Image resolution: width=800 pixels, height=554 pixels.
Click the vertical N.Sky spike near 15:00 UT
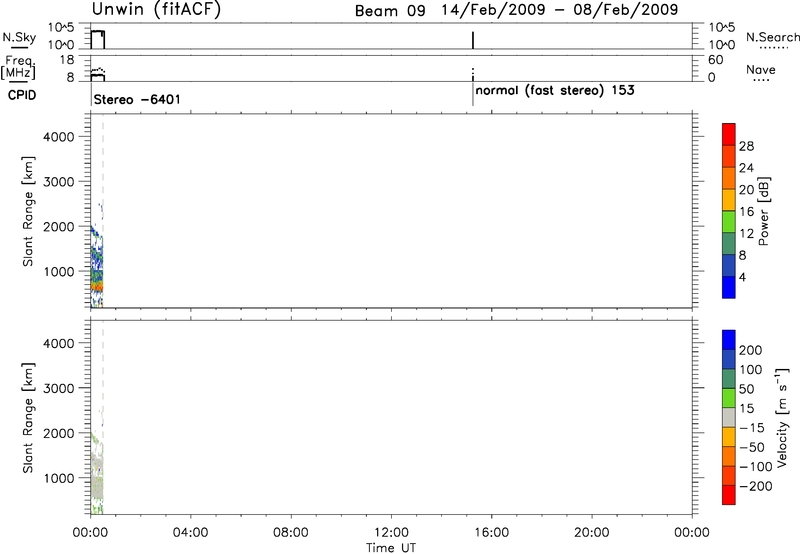[x=473, y=40]
